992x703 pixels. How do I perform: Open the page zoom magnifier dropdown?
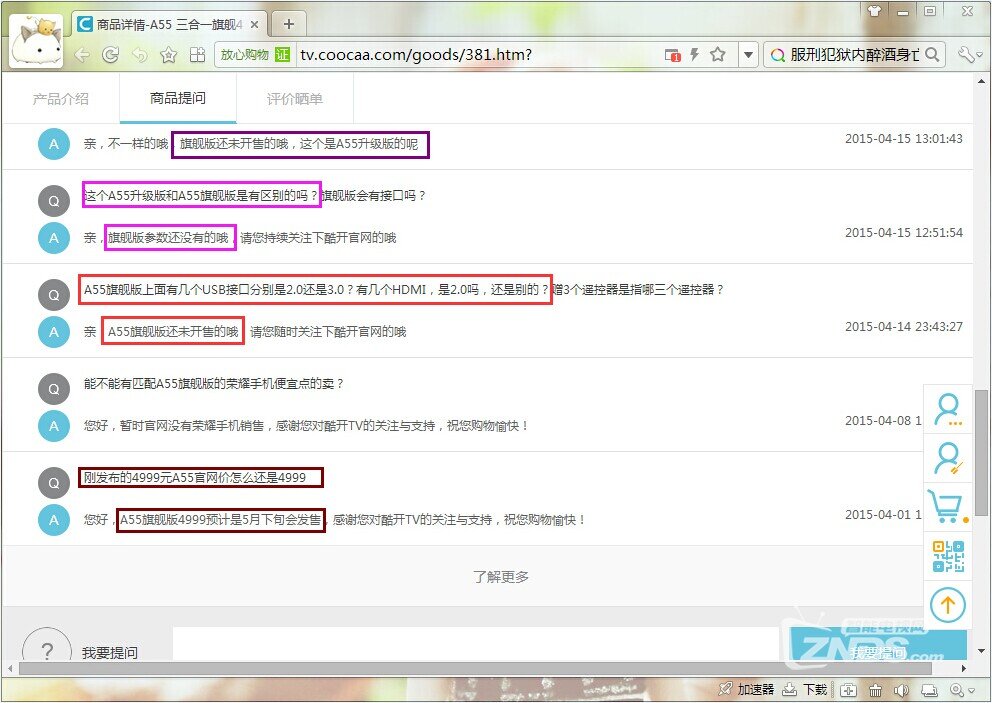[x=961, y=690]
